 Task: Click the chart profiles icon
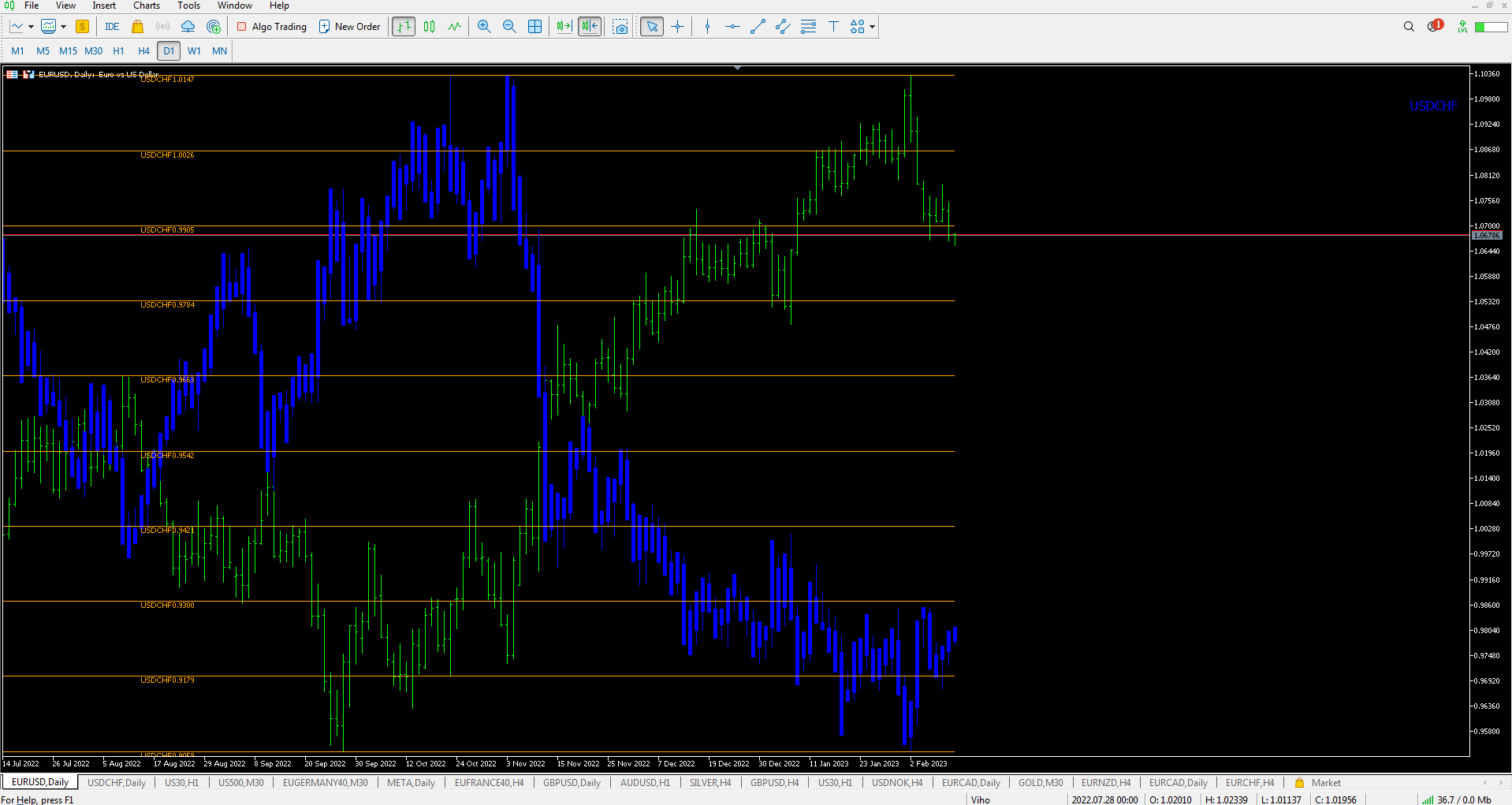[48, 27]
